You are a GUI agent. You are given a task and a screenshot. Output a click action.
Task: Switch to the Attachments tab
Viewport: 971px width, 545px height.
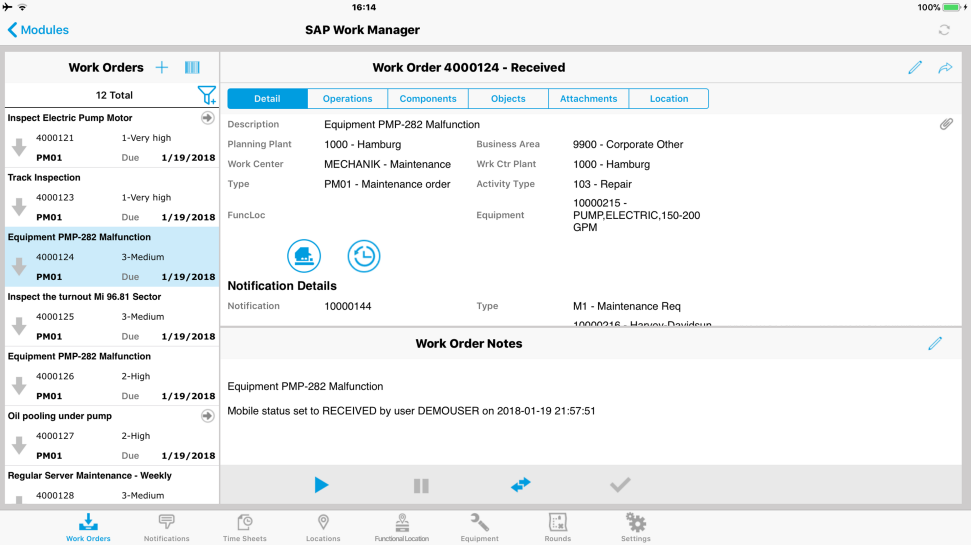(x=588, y=98)
